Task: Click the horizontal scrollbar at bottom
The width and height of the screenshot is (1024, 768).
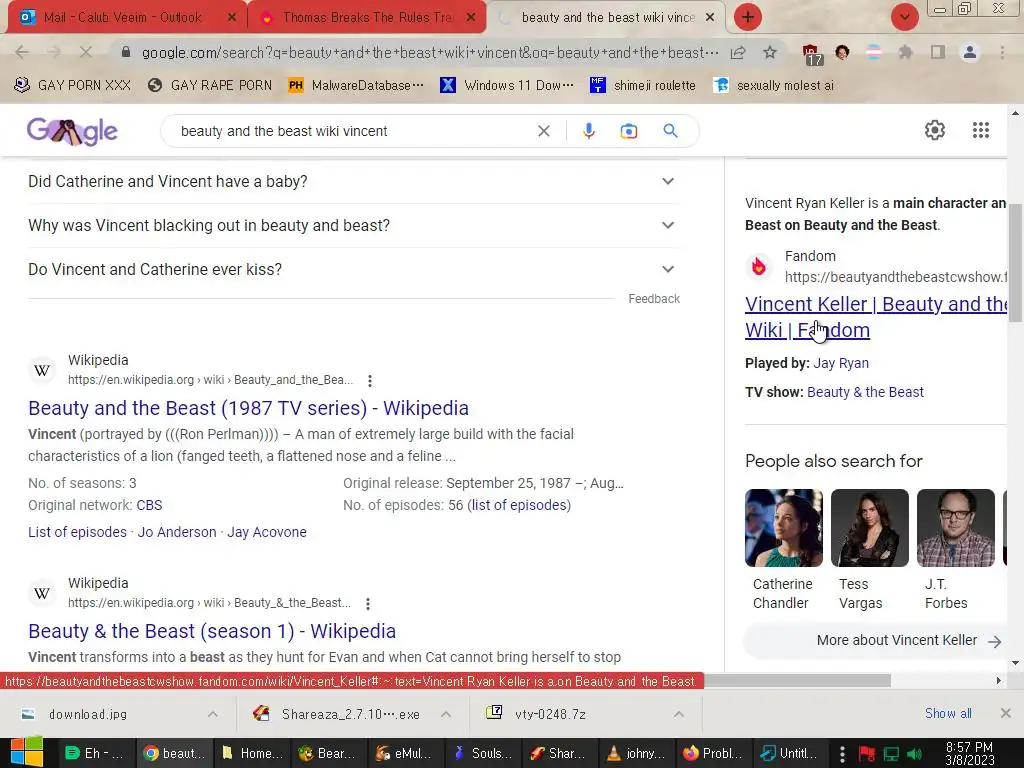Action: [797, 680]
